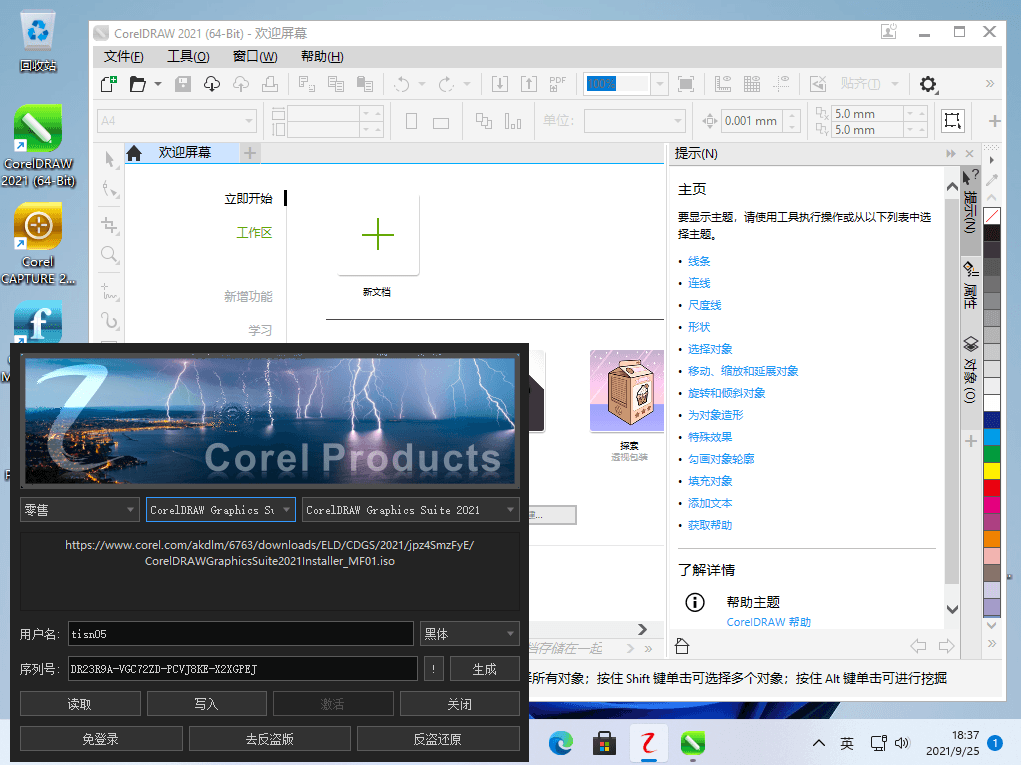Open the 零售 dropdown in keygen
Screen dimensions: 1021x765
coord(79,510)
